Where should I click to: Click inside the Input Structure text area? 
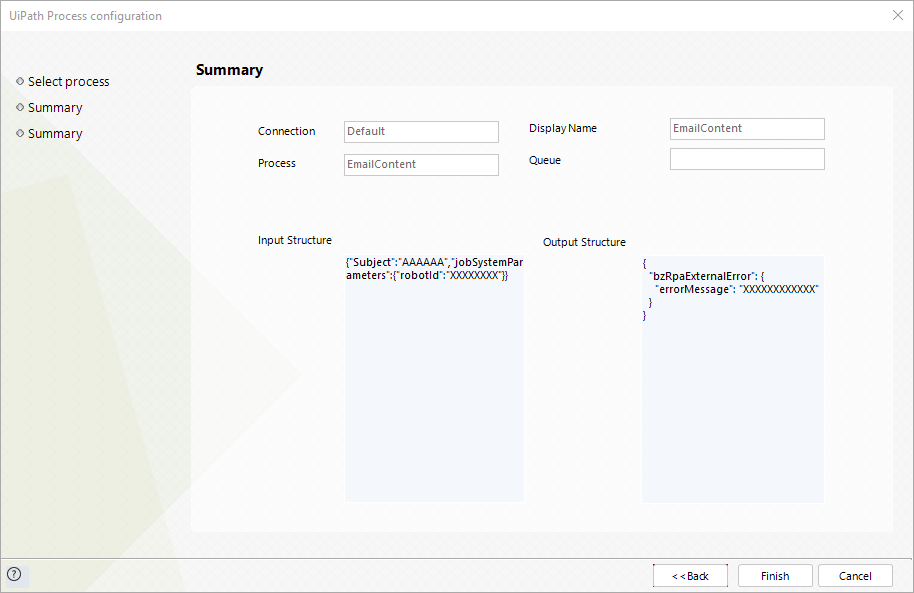click(x=434, y=378)
